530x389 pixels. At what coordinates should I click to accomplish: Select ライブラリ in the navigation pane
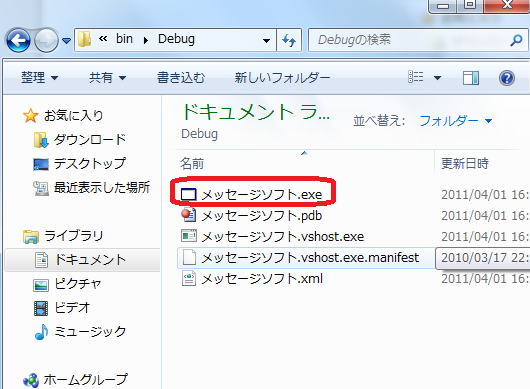pos(73,236)
